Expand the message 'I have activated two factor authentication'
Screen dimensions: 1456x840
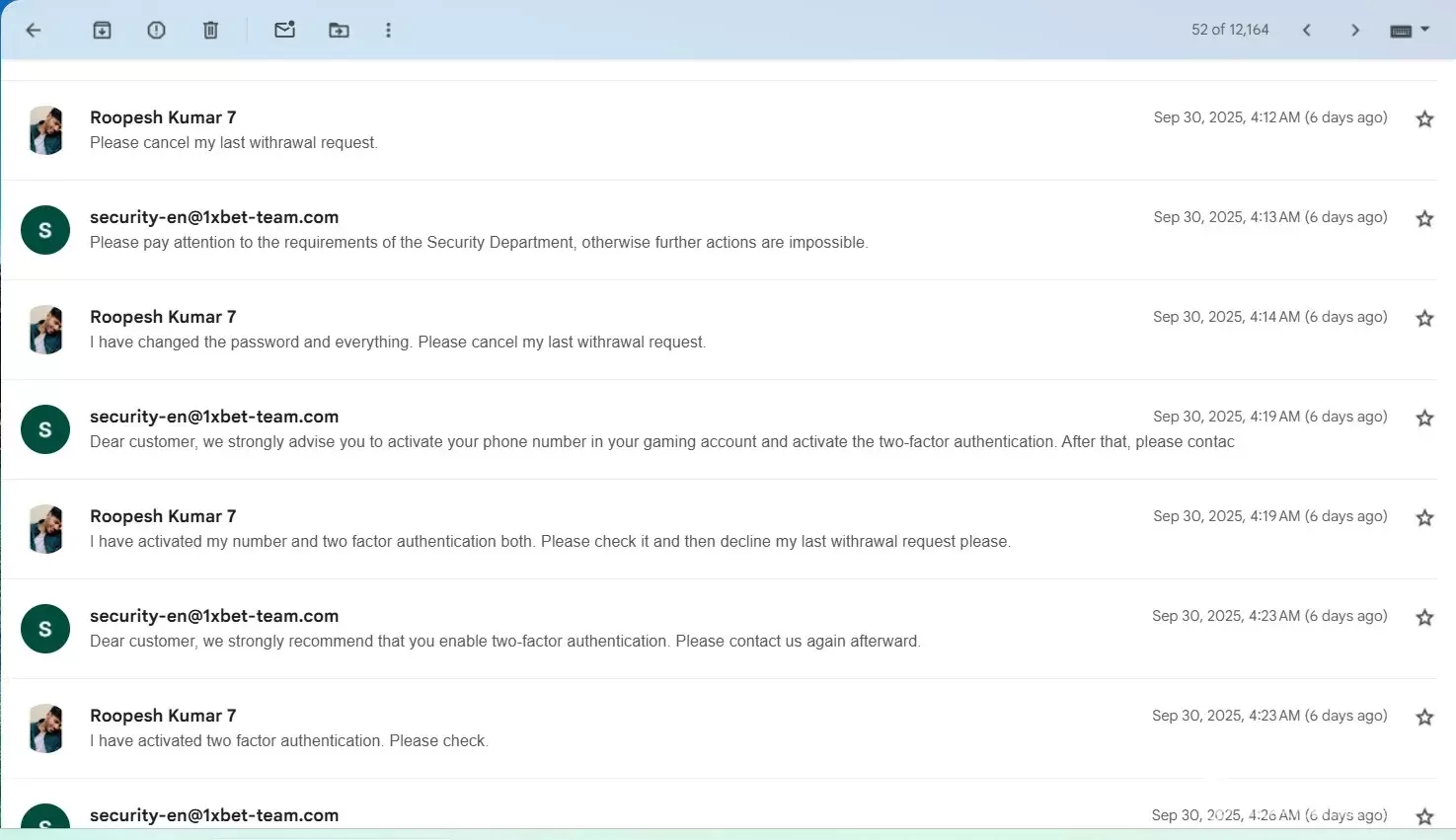pyautogui.click(x=289, y=741)
